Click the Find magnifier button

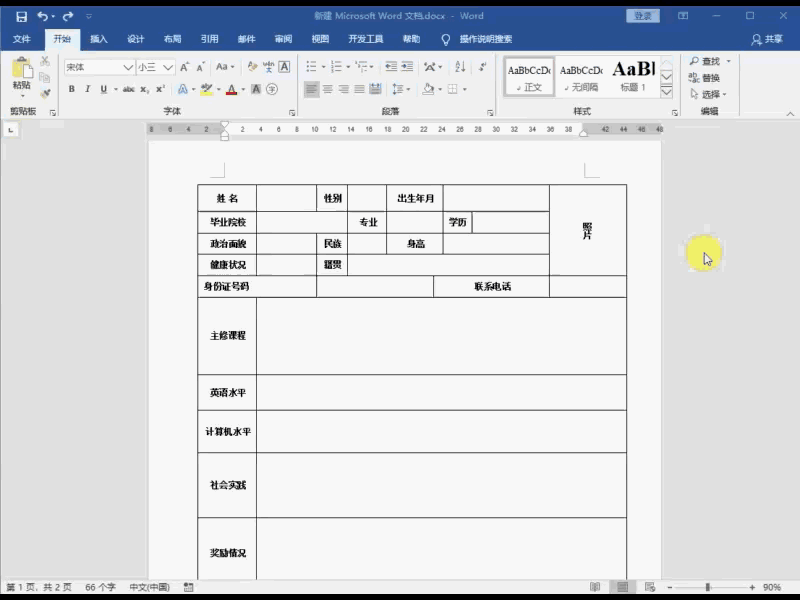(705, 61)
